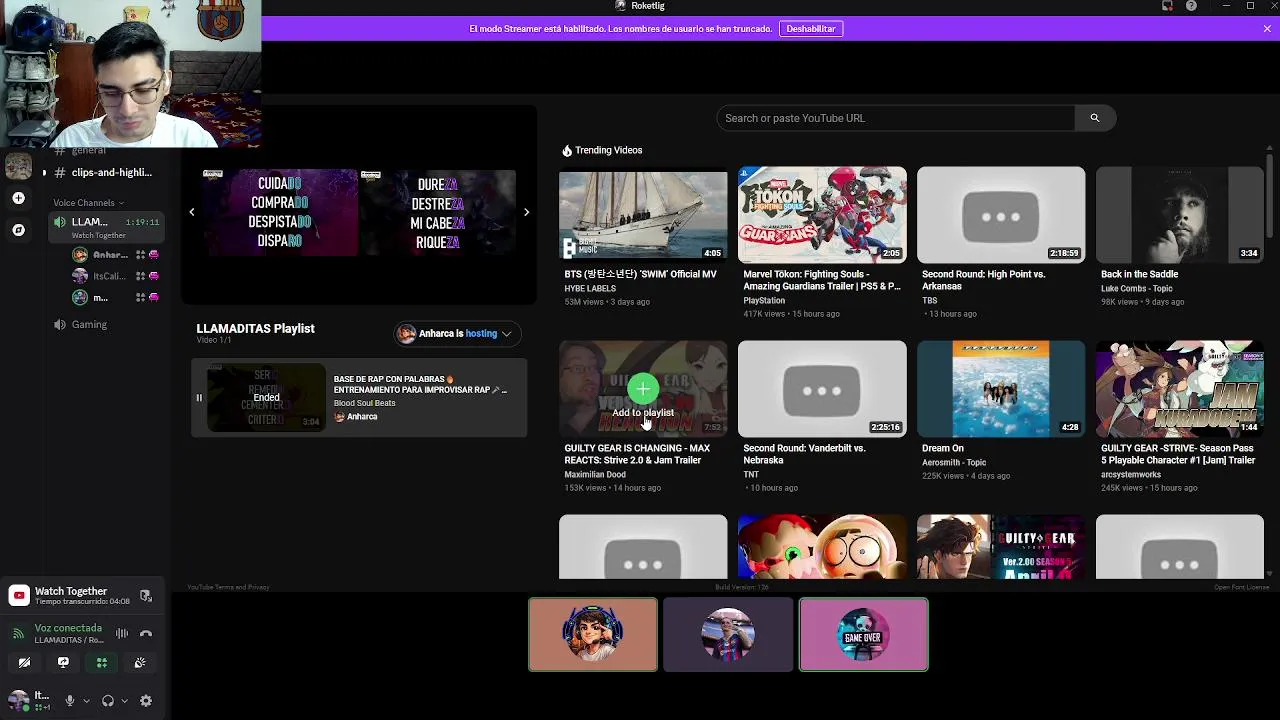Click the search magnifier button beside URL field
Viewport: 1280px width, 720px height.
pyautogui.click(x=1095, y=118)
